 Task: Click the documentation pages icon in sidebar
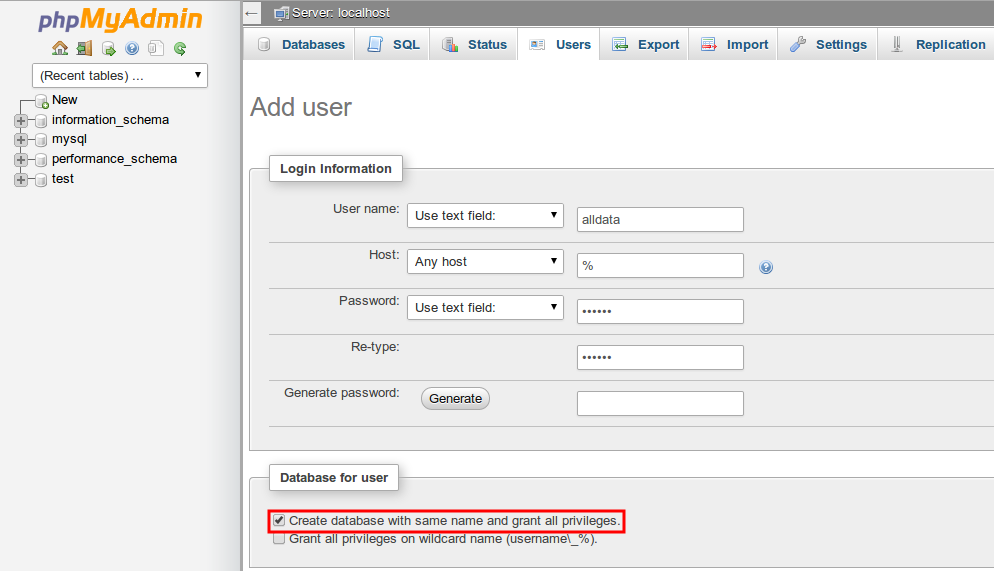click(156, 48)
